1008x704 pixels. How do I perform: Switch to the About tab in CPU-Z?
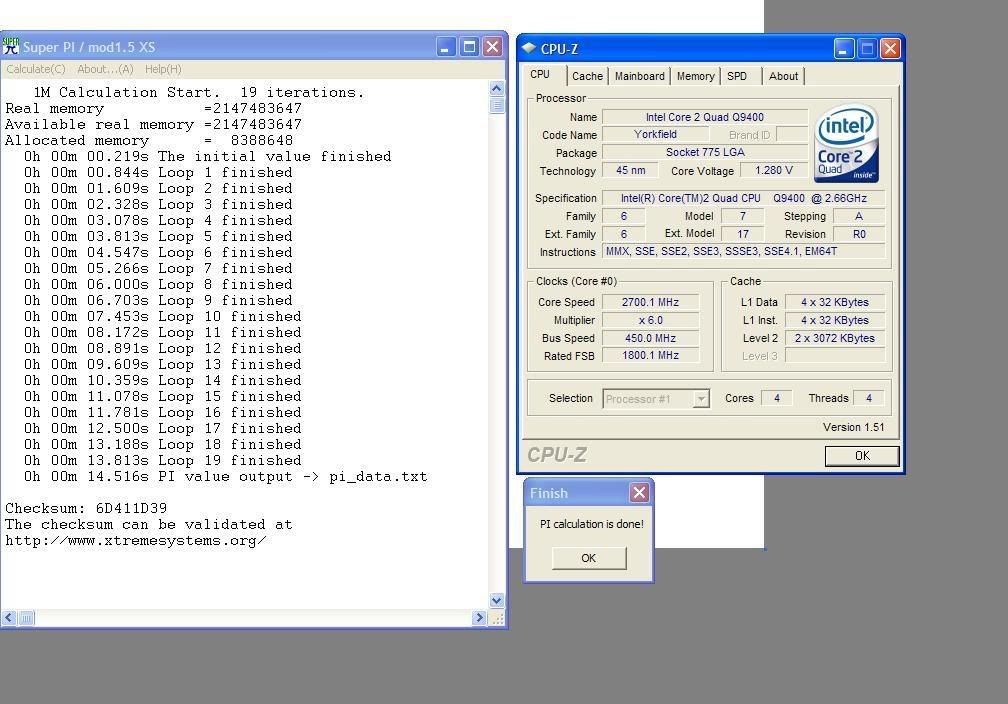pyautogui.click(x=784, y=77)
